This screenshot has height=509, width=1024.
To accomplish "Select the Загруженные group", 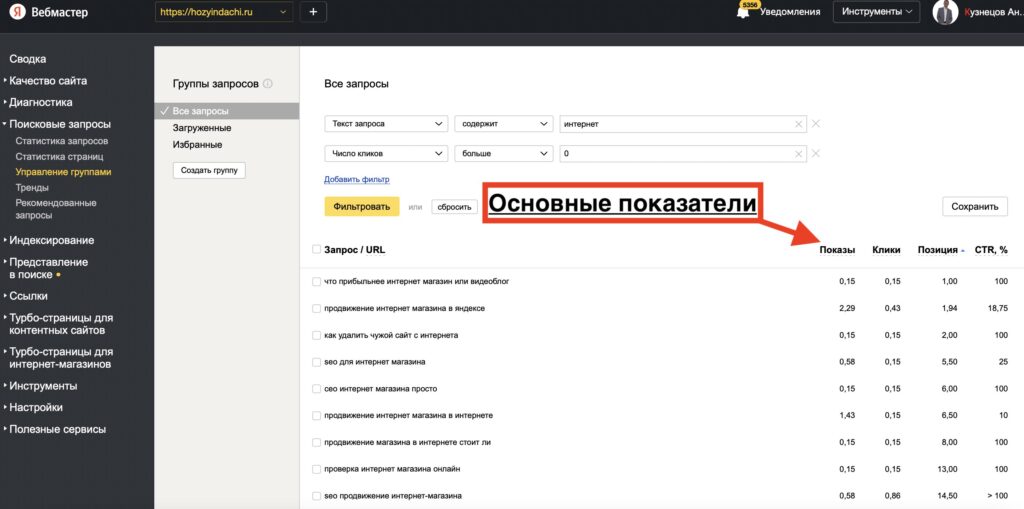I will click(x=202, y=128).
